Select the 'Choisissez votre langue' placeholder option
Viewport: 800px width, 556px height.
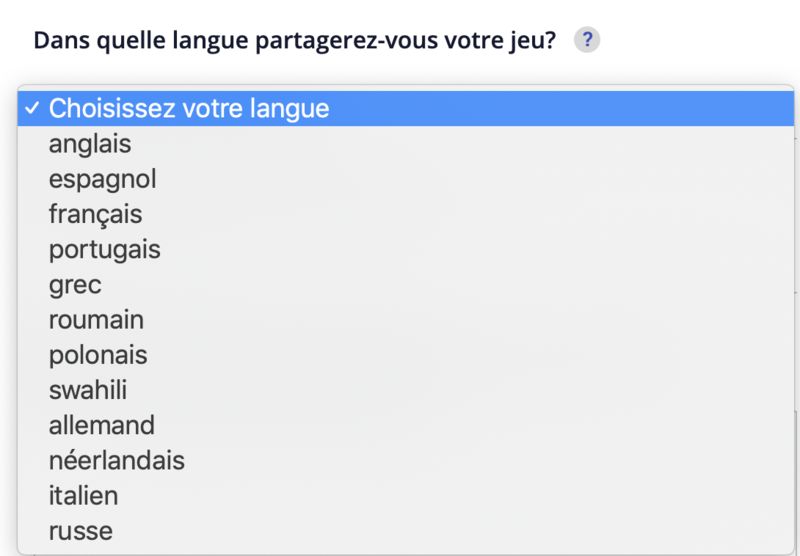click(189, 108)
